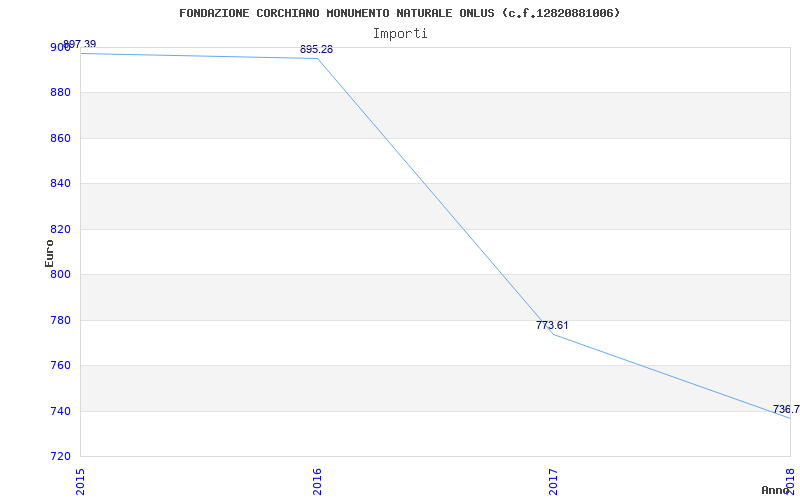The image size is (800, 500).
Task: Select the 897.39 data label
Action: 80,44
